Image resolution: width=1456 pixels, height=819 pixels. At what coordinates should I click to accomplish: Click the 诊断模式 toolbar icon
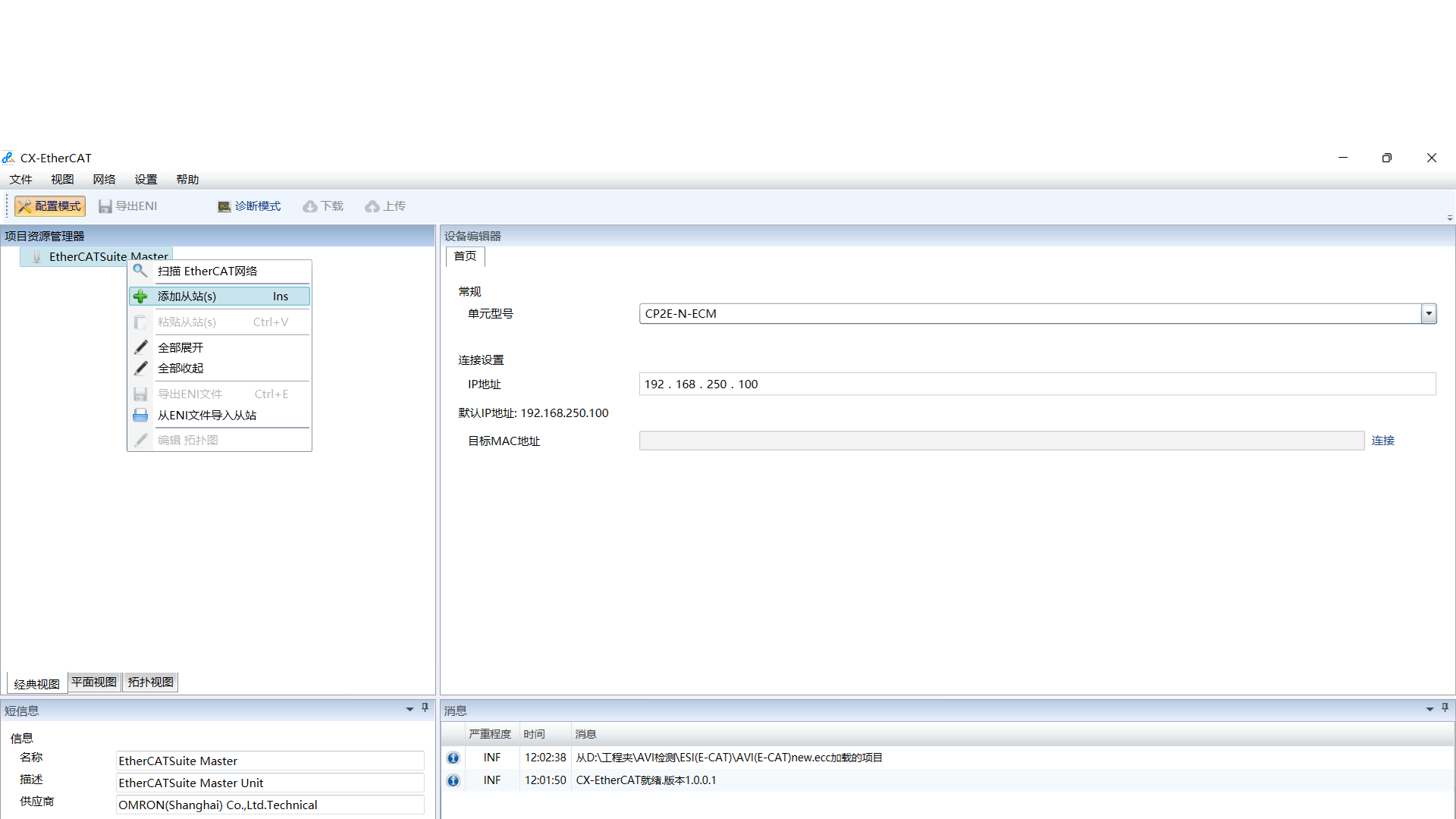pyautogui.click(x=224, y=206)
